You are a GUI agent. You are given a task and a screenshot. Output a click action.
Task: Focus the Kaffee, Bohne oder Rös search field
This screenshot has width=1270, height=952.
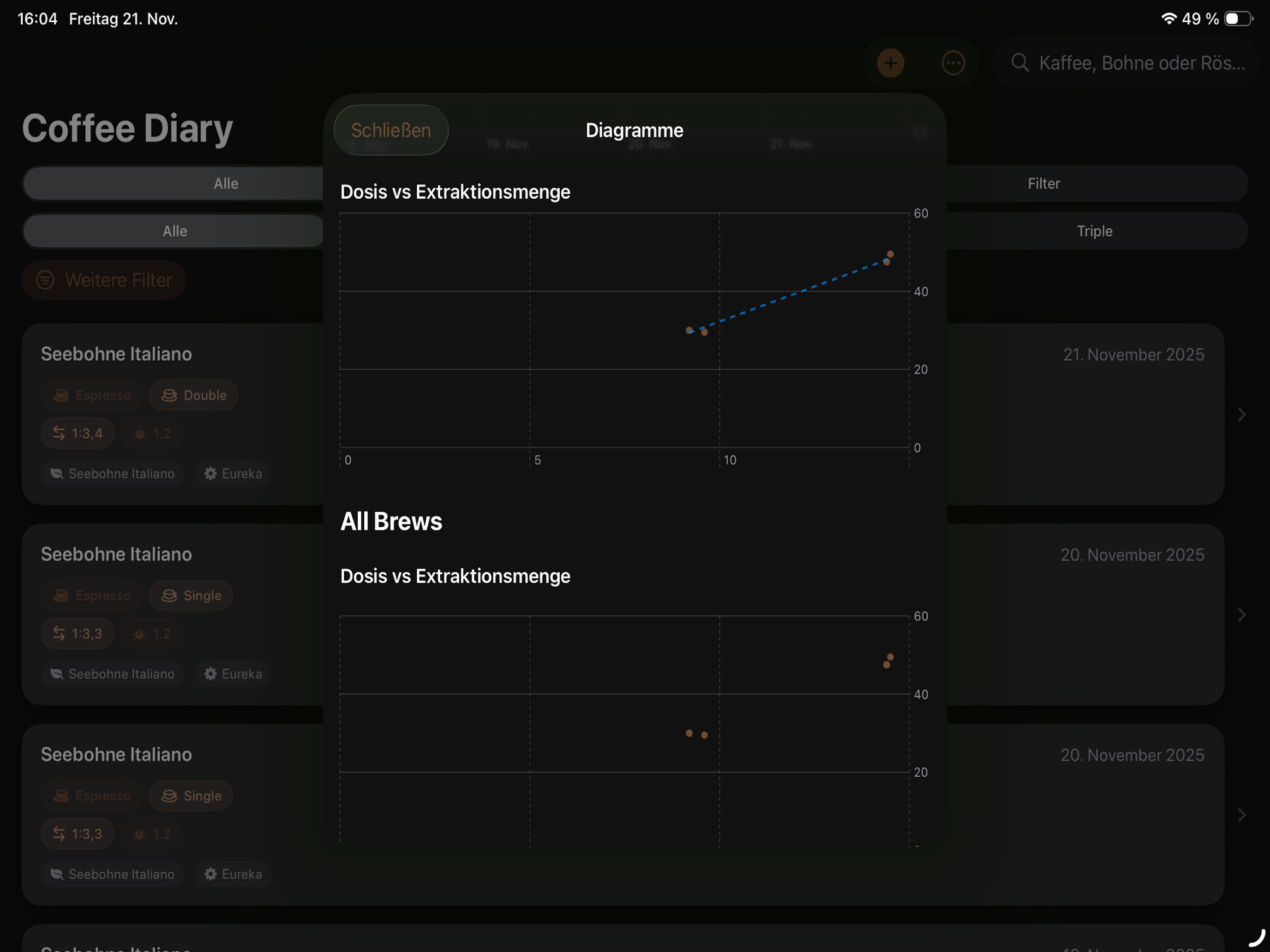(x=1125, y=63)
